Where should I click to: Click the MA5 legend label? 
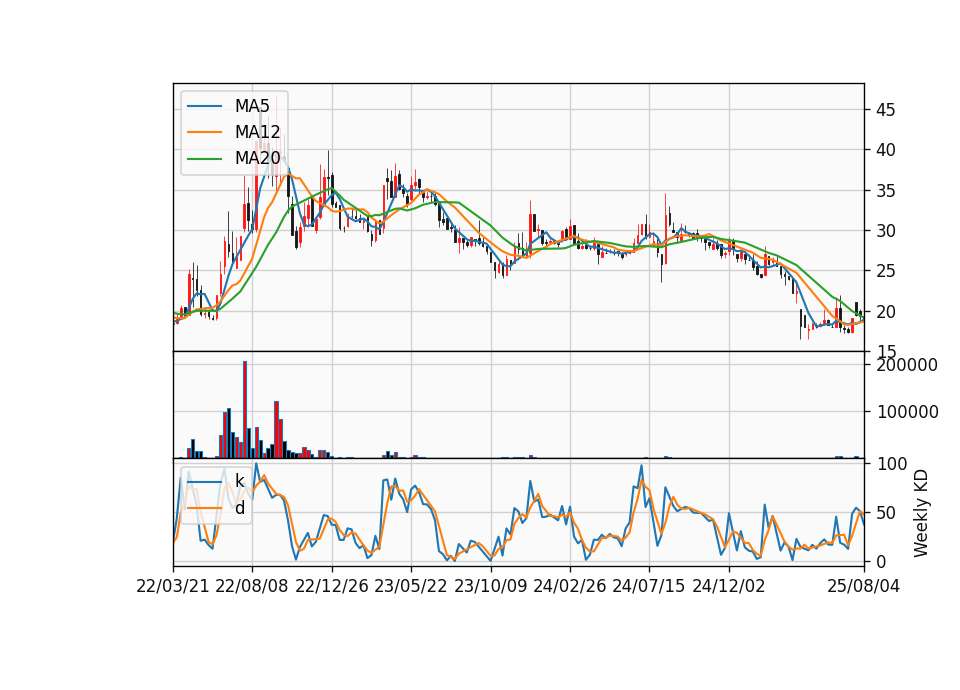coord(252,106)
